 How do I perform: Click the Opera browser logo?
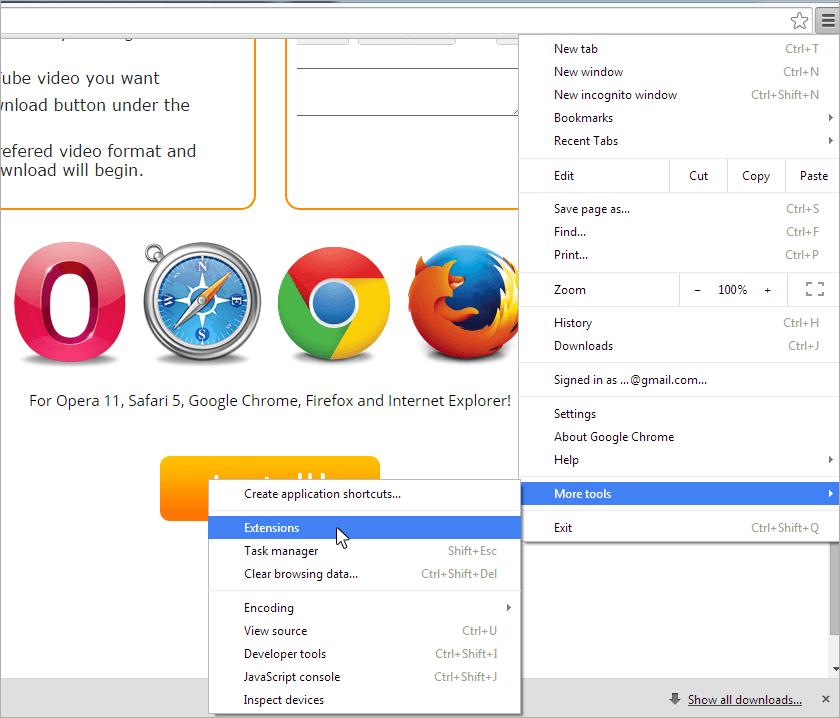coord(70,302)
